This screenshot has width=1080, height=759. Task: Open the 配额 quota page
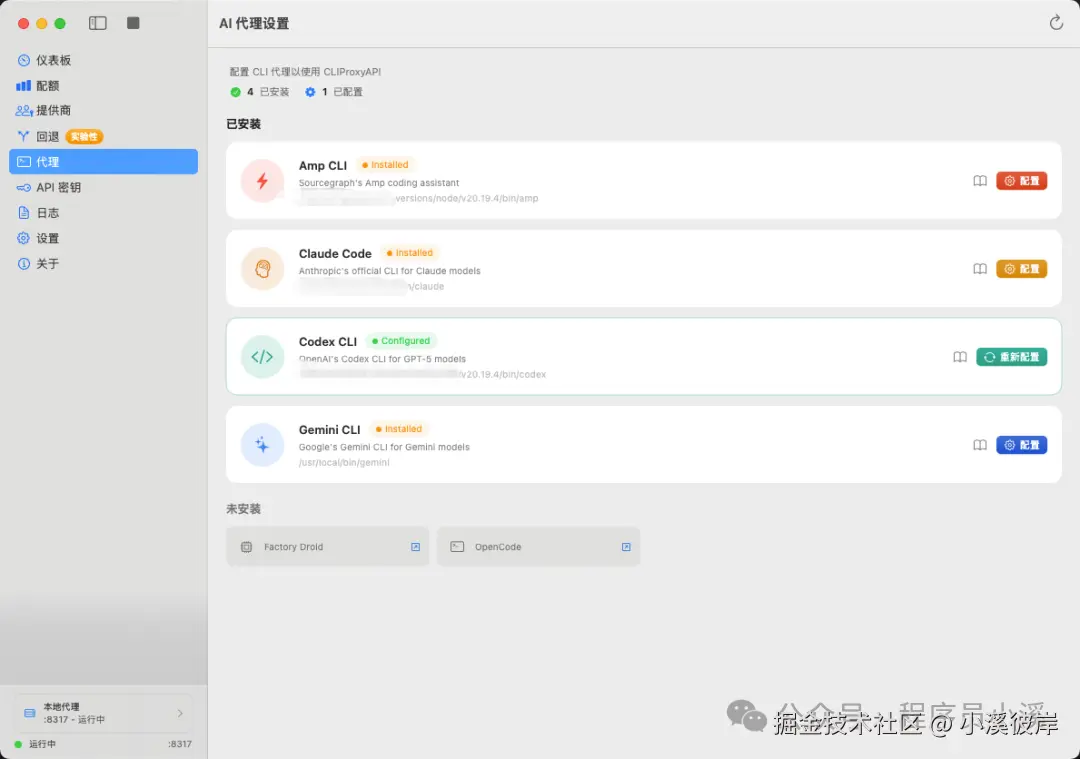click(103, 85)
